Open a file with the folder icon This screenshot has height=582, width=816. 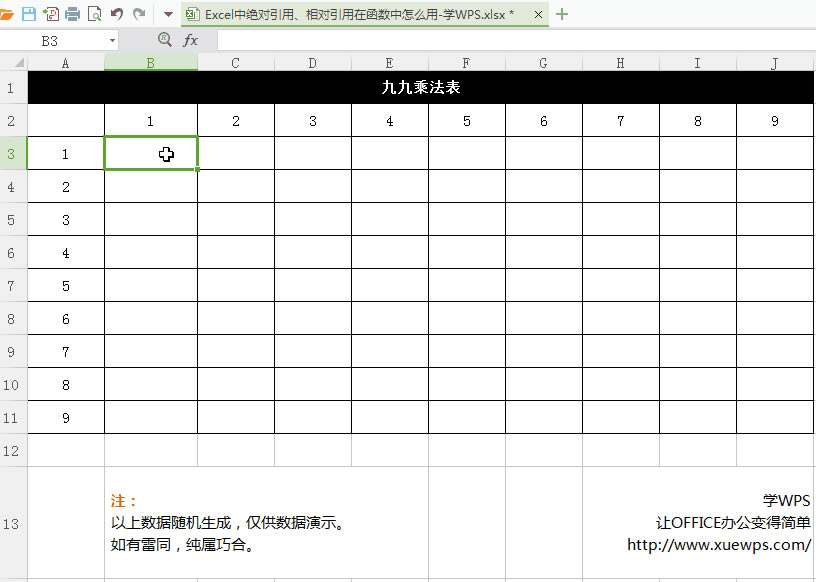(8, 14)
